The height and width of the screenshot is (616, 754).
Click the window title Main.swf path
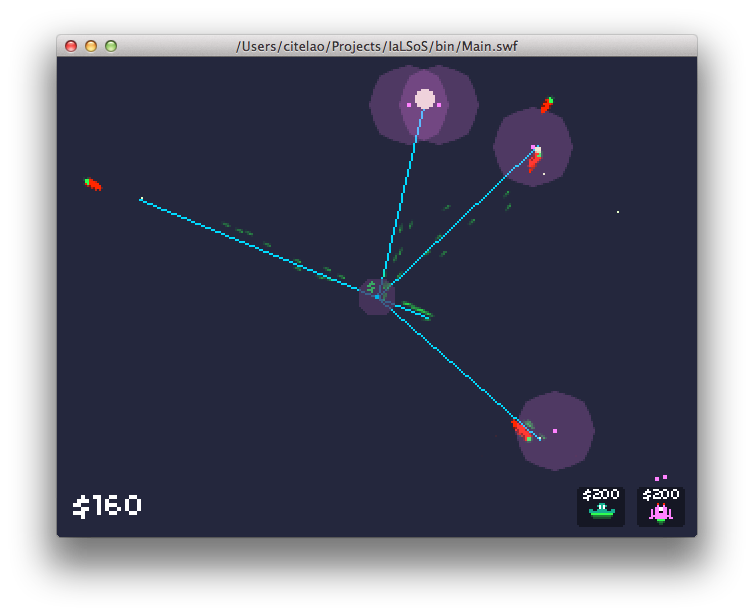tap(377, 46)
